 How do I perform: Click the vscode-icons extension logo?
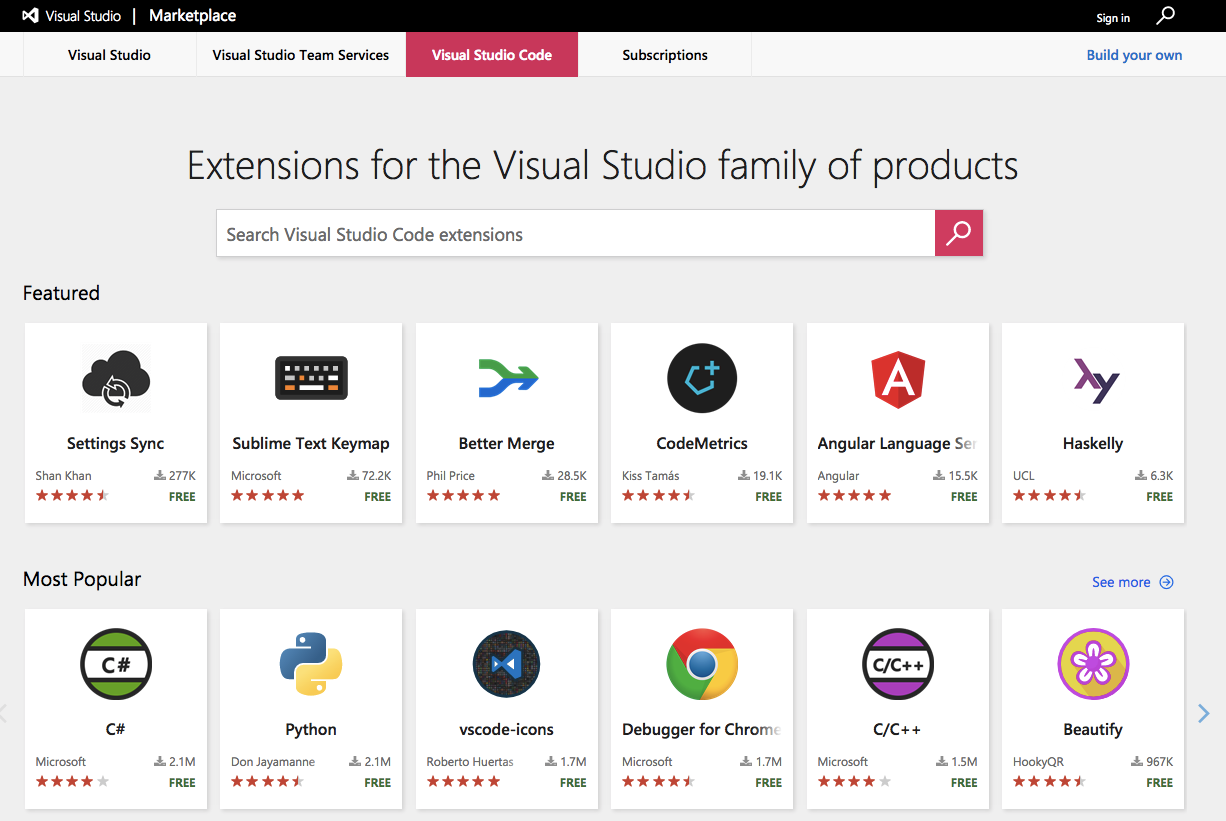click(x=507, y=664)
